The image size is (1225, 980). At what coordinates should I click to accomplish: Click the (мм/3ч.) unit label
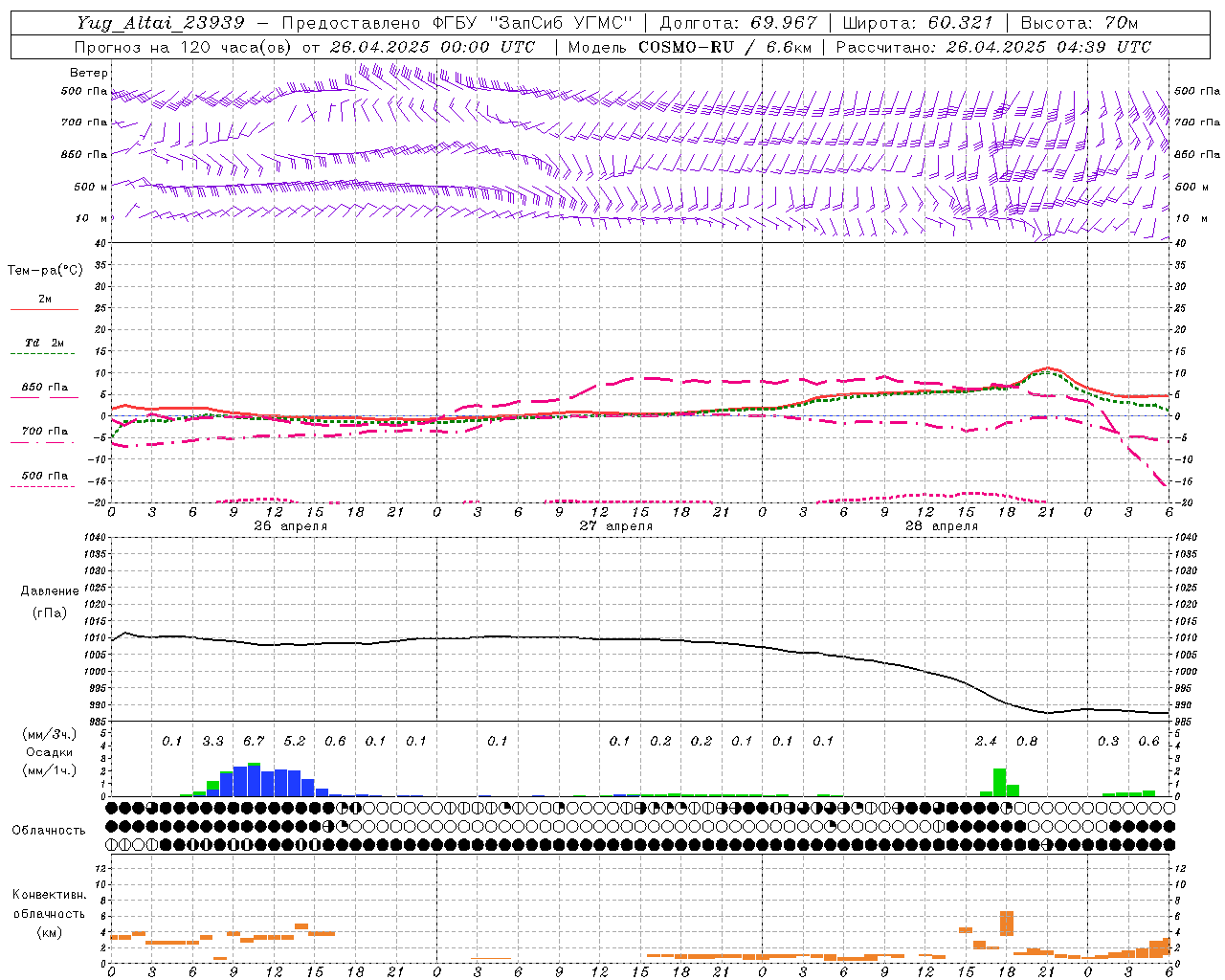[x=49, y=734]
